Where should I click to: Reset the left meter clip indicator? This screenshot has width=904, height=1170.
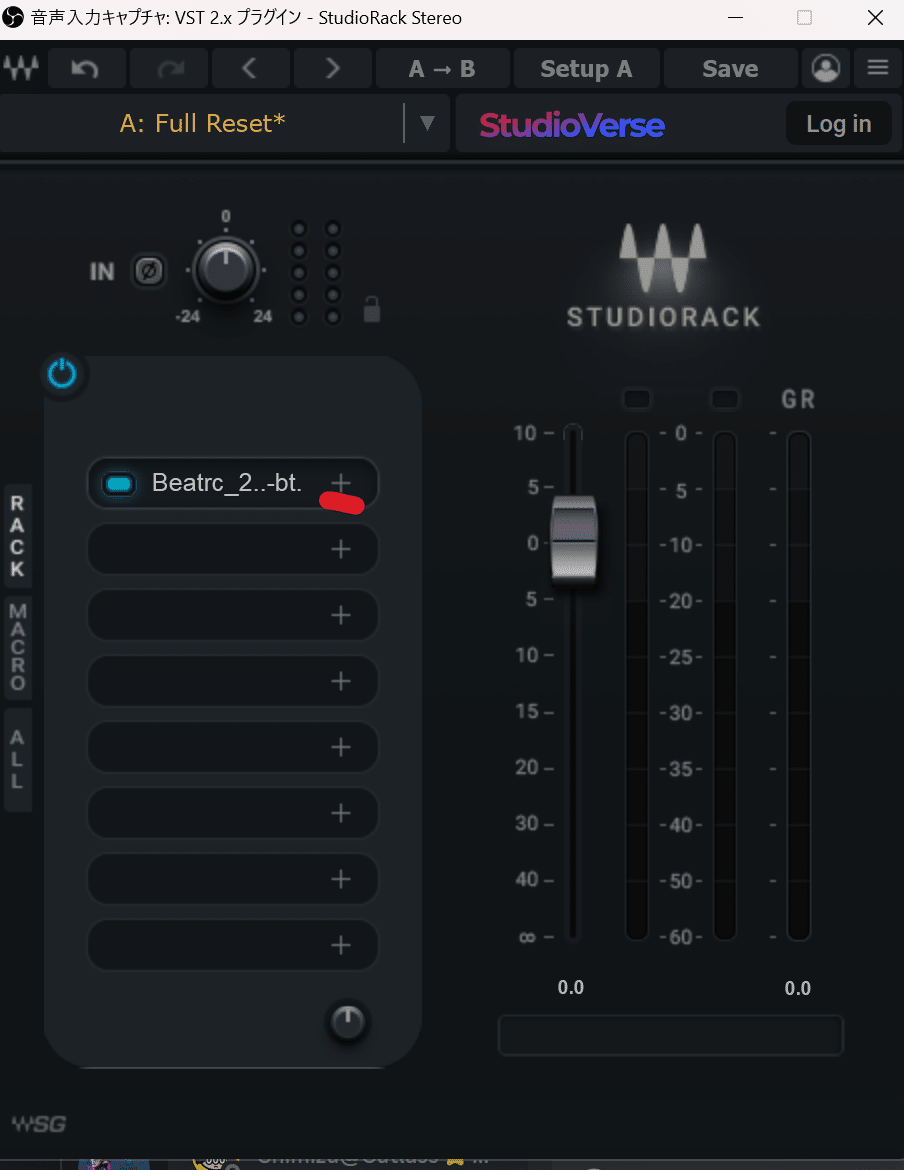[x=636, y=399]
